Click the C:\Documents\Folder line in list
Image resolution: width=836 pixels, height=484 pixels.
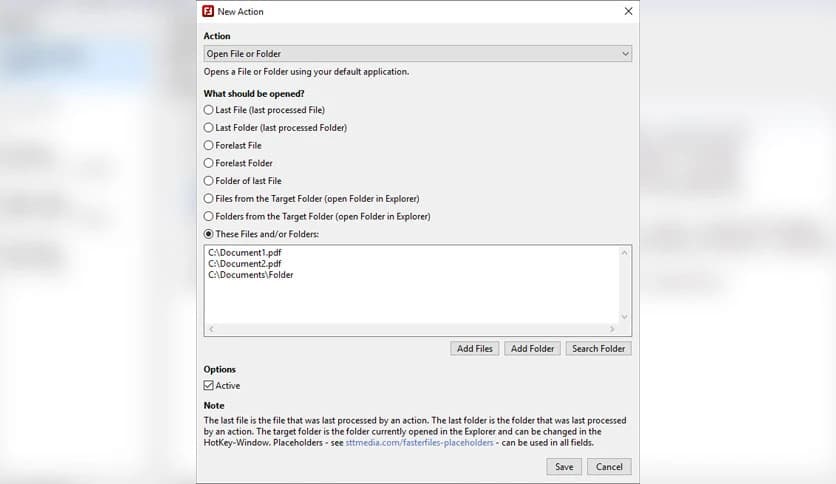coord(251,275)
